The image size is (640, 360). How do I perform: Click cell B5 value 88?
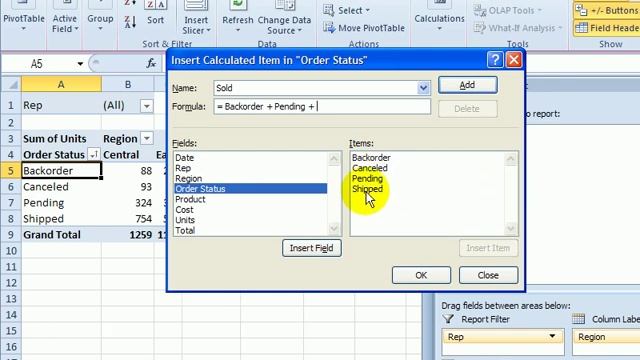128,171
